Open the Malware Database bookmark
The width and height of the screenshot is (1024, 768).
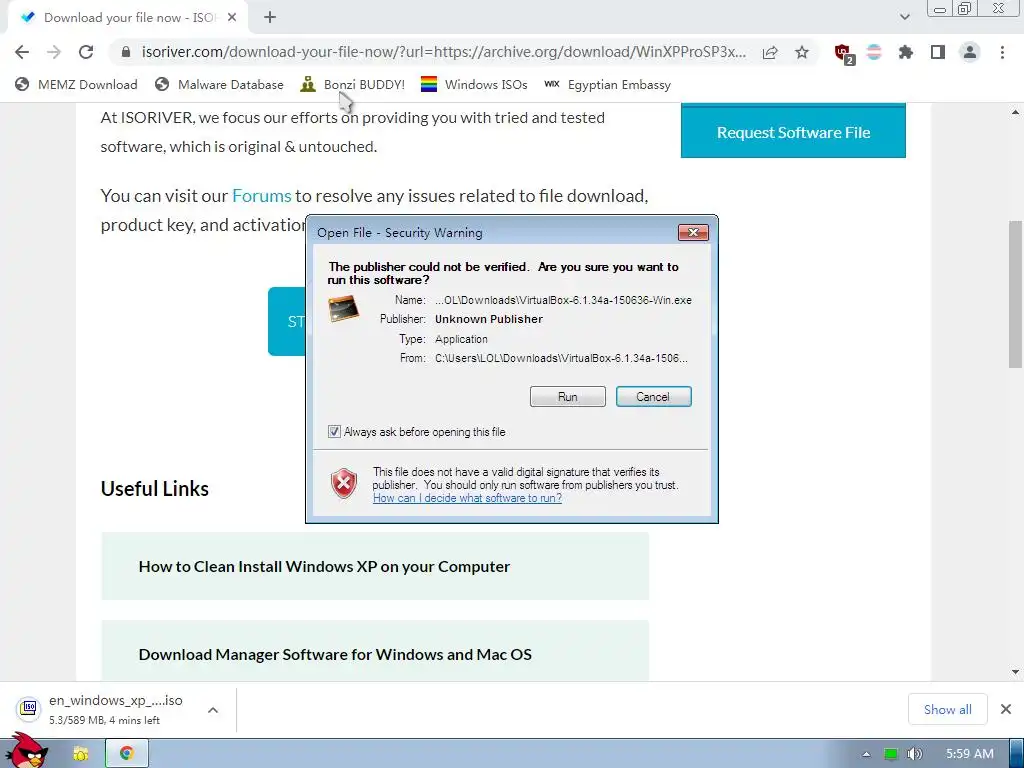219,84
